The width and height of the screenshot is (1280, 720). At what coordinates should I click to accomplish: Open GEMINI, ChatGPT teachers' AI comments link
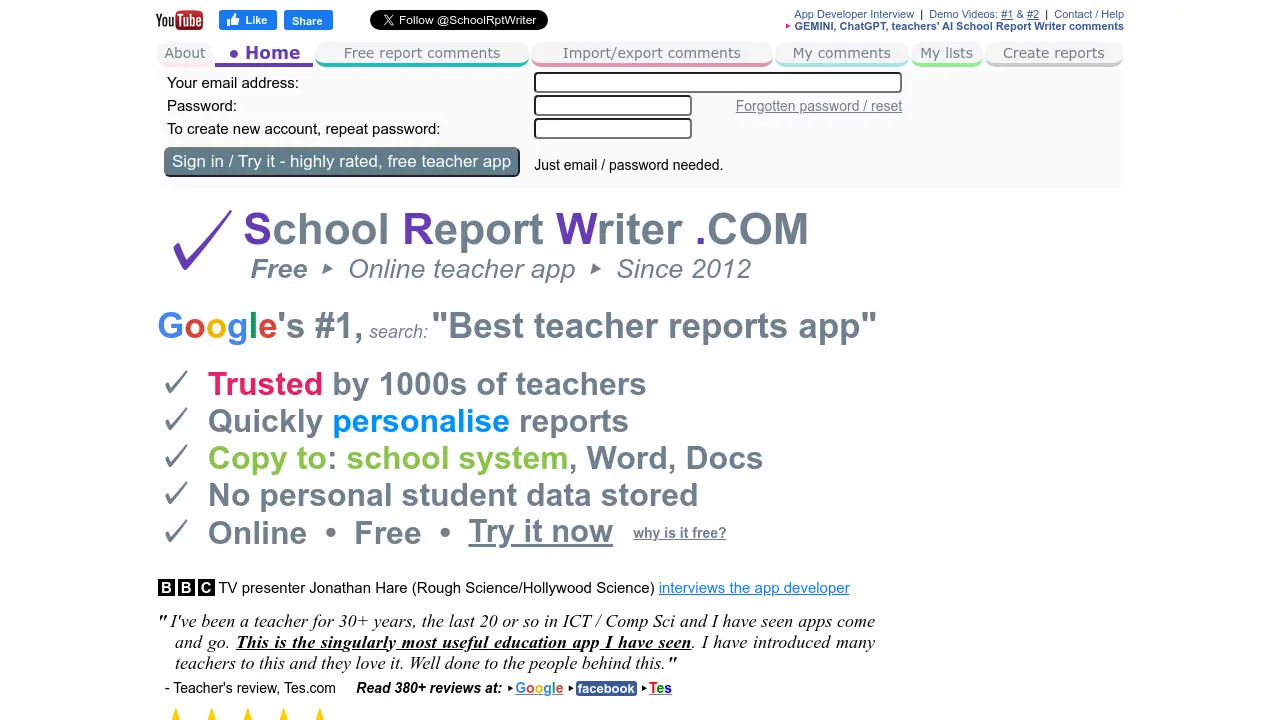(959, 26)
